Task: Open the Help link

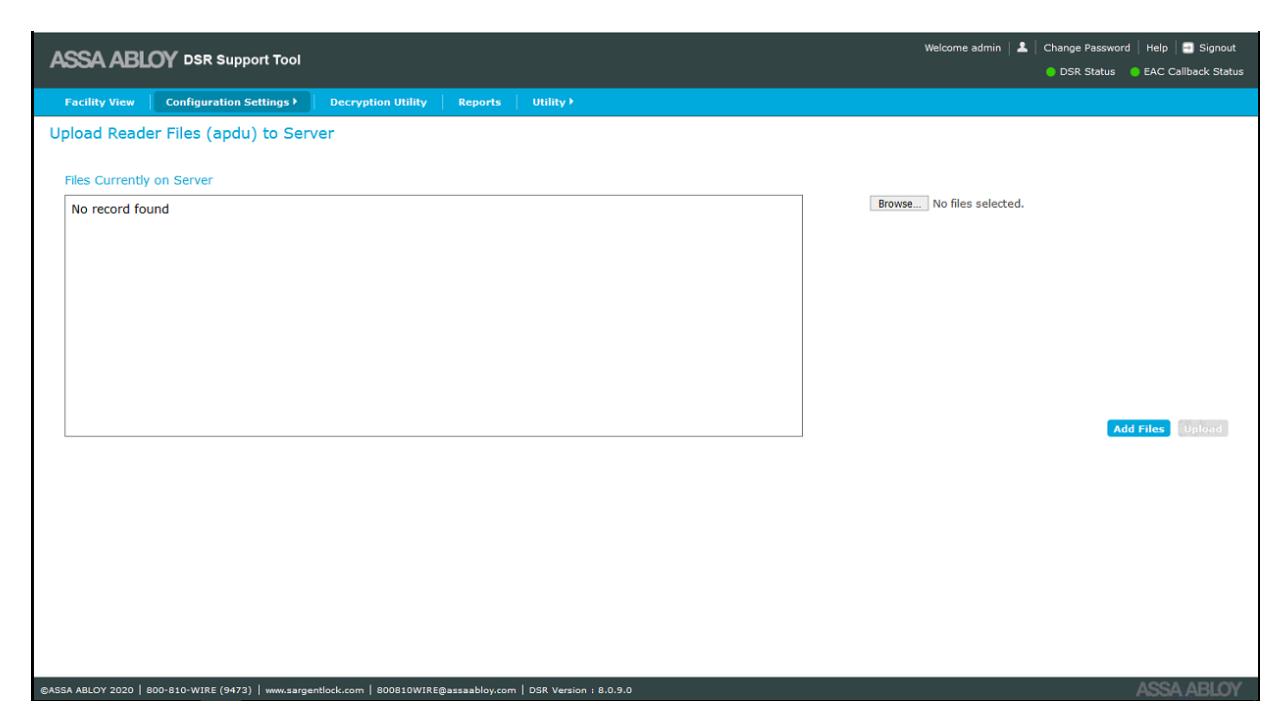Action: 1158,48
